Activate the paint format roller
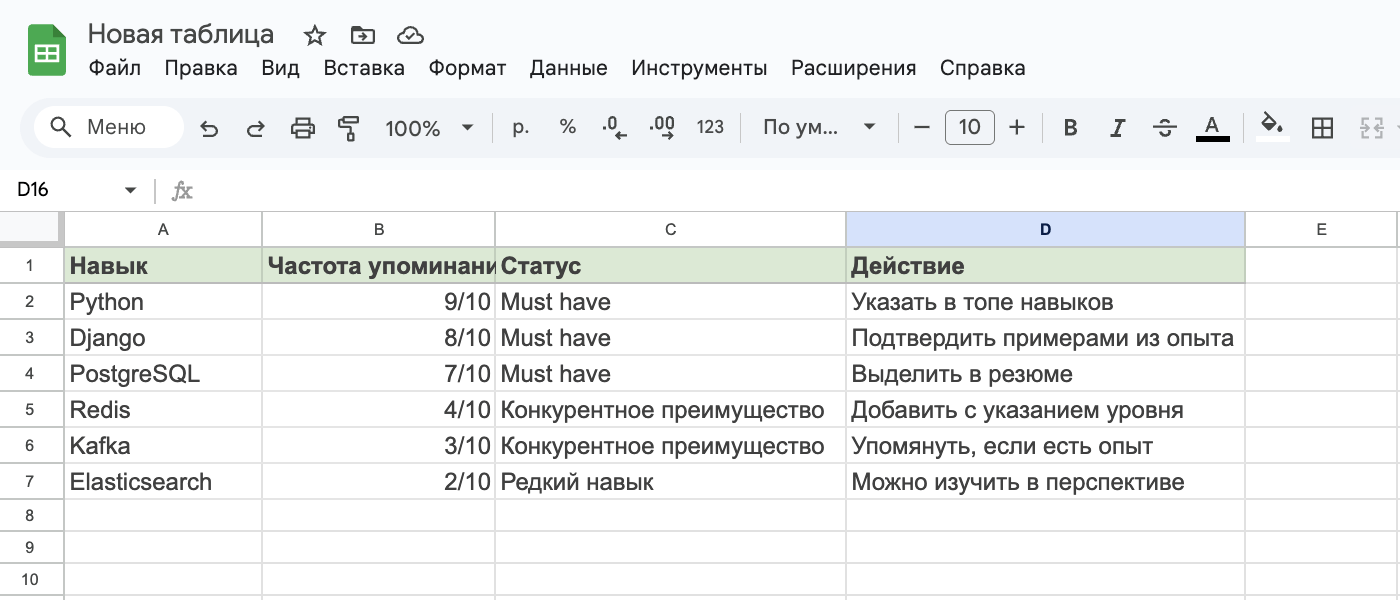The width and height of the screenshot is (1400, 600). pos(348,128)
